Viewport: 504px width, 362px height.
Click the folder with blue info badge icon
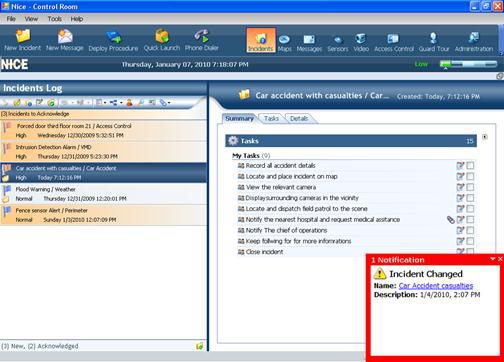pos(29,103)
